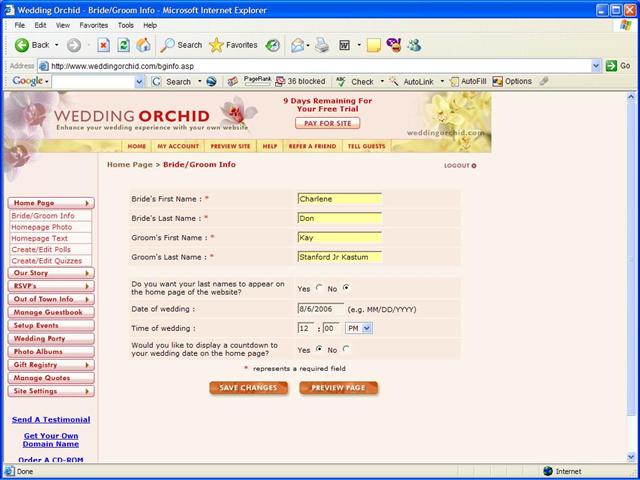Open the Send A Testimonial link
The image size is (640, 480).
click(x=51, y=419)
